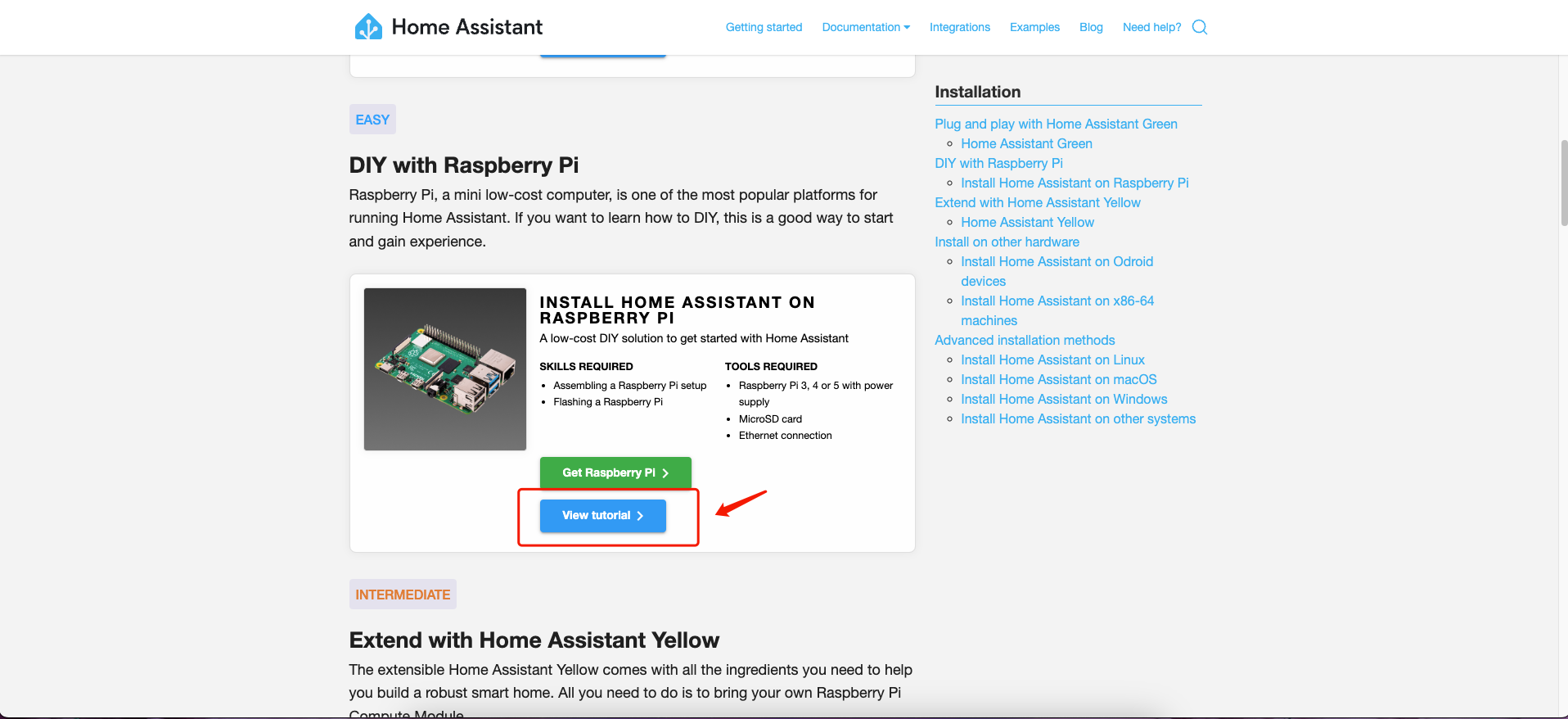Click the TOOLS REQUIRED label

pos(771,366)
